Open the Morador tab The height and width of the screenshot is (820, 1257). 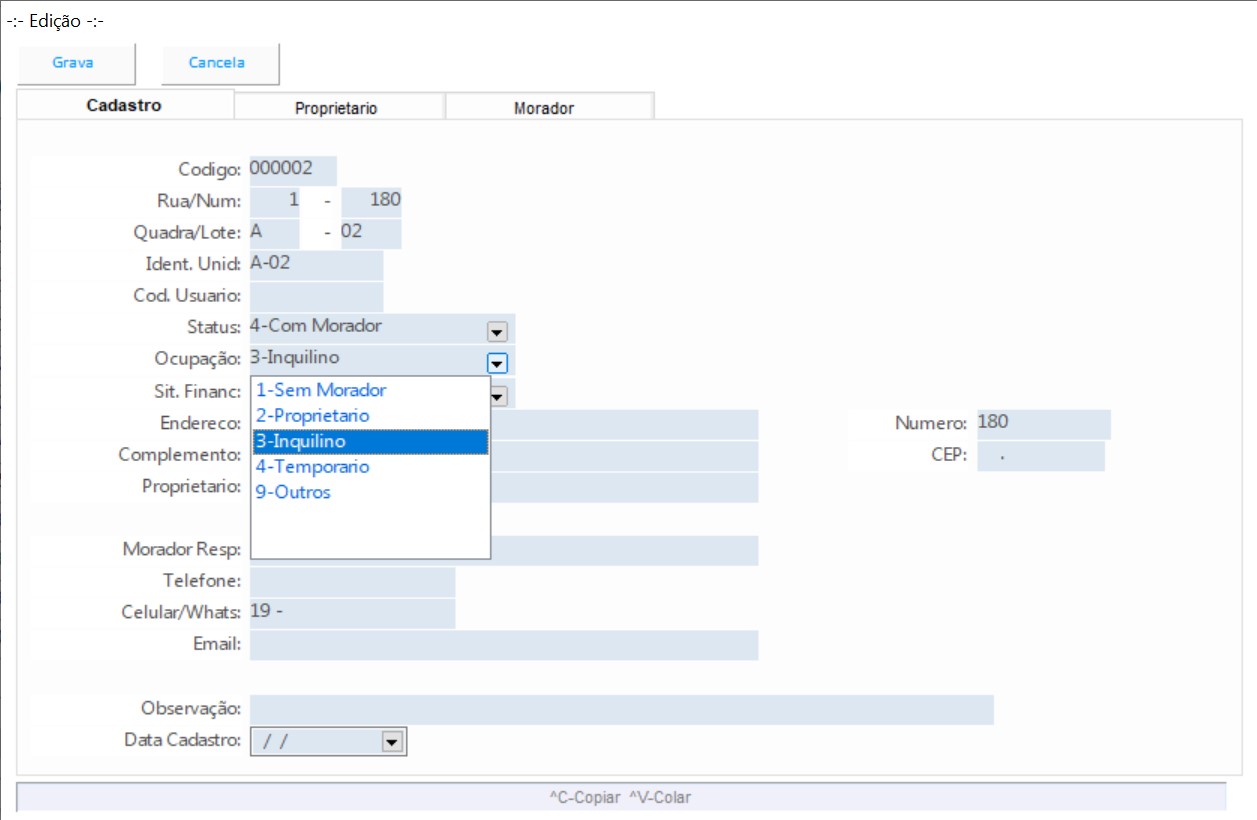point(544,108)
